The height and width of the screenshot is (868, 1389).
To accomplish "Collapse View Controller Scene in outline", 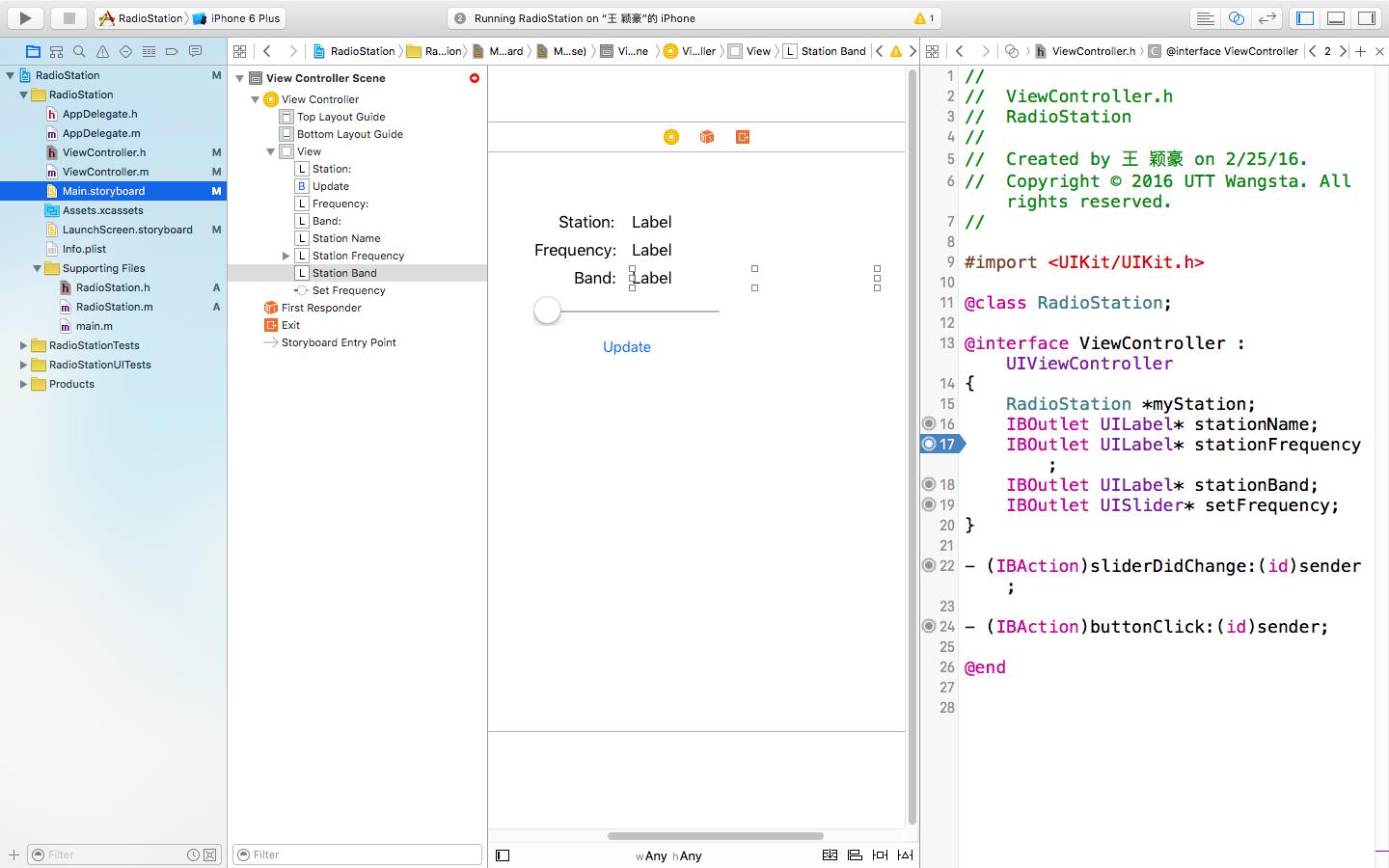I will [x=240, y=78].
